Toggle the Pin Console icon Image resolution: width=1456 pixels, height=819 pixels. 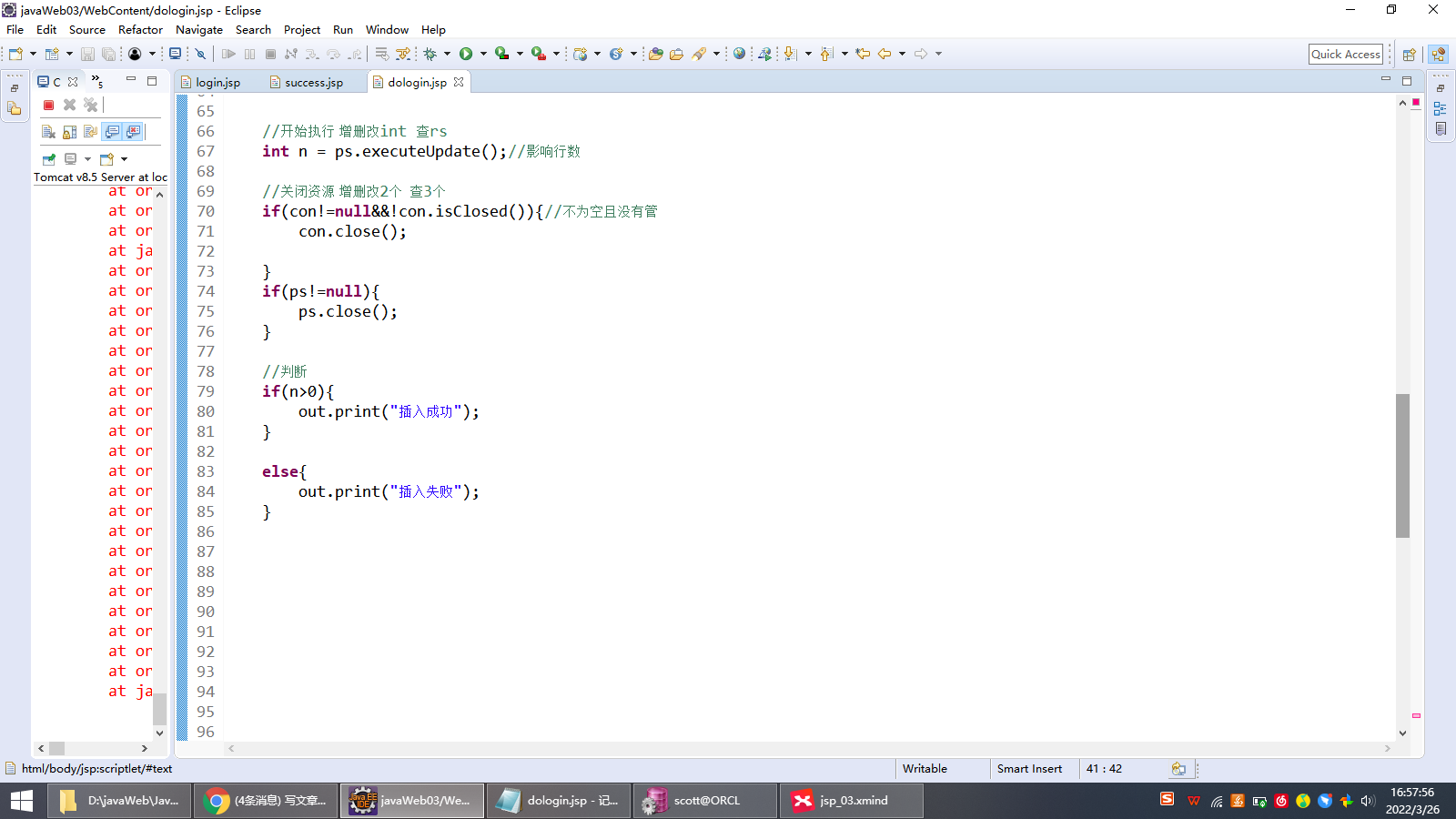click(49, 159)
